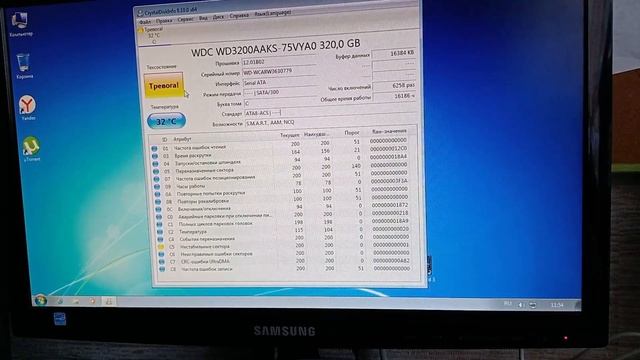Open the Язык(Language) menu
Viewport: 640px width, 360px height.
tap(273, 13)
